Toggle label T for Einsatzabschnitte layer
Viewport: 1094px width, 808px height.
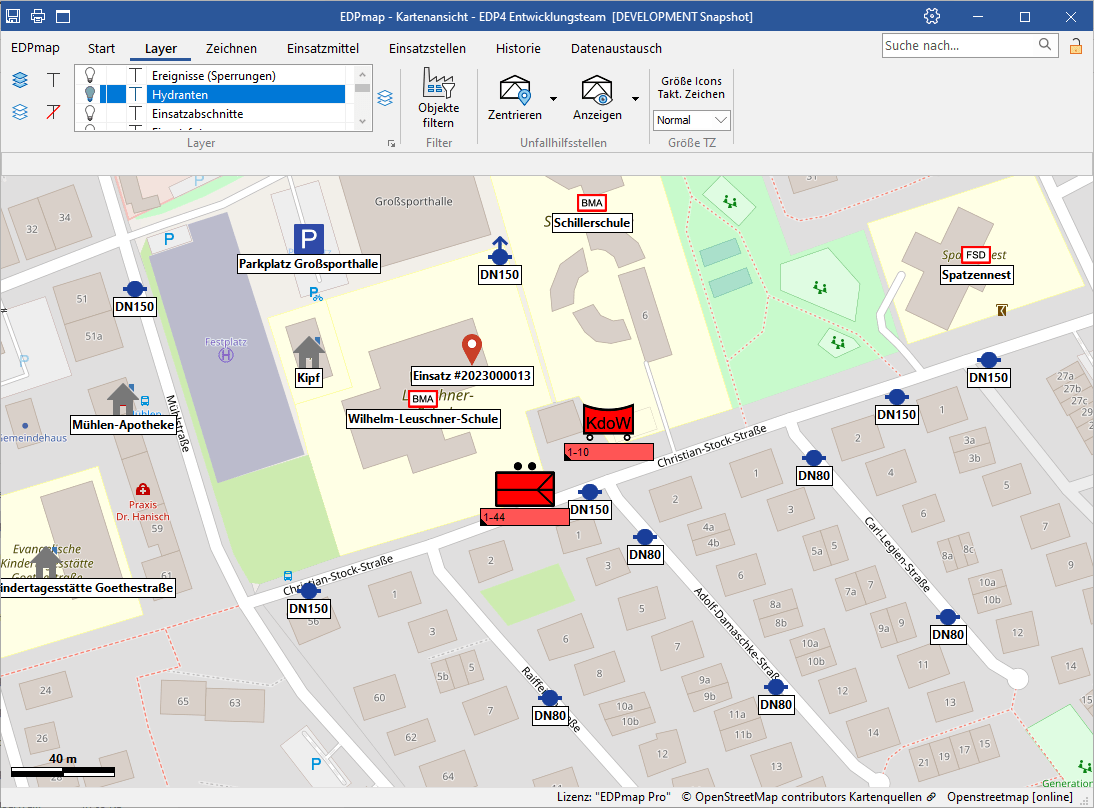pyautogui.click(x=135, y=113)
